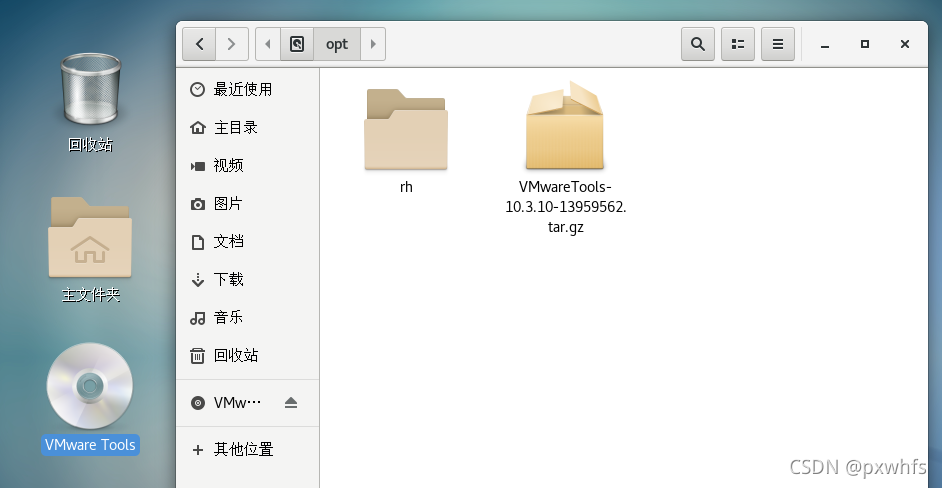Click the desktop 回收站 label
Viewport: 942px width, 488px height.
[90, 145]
